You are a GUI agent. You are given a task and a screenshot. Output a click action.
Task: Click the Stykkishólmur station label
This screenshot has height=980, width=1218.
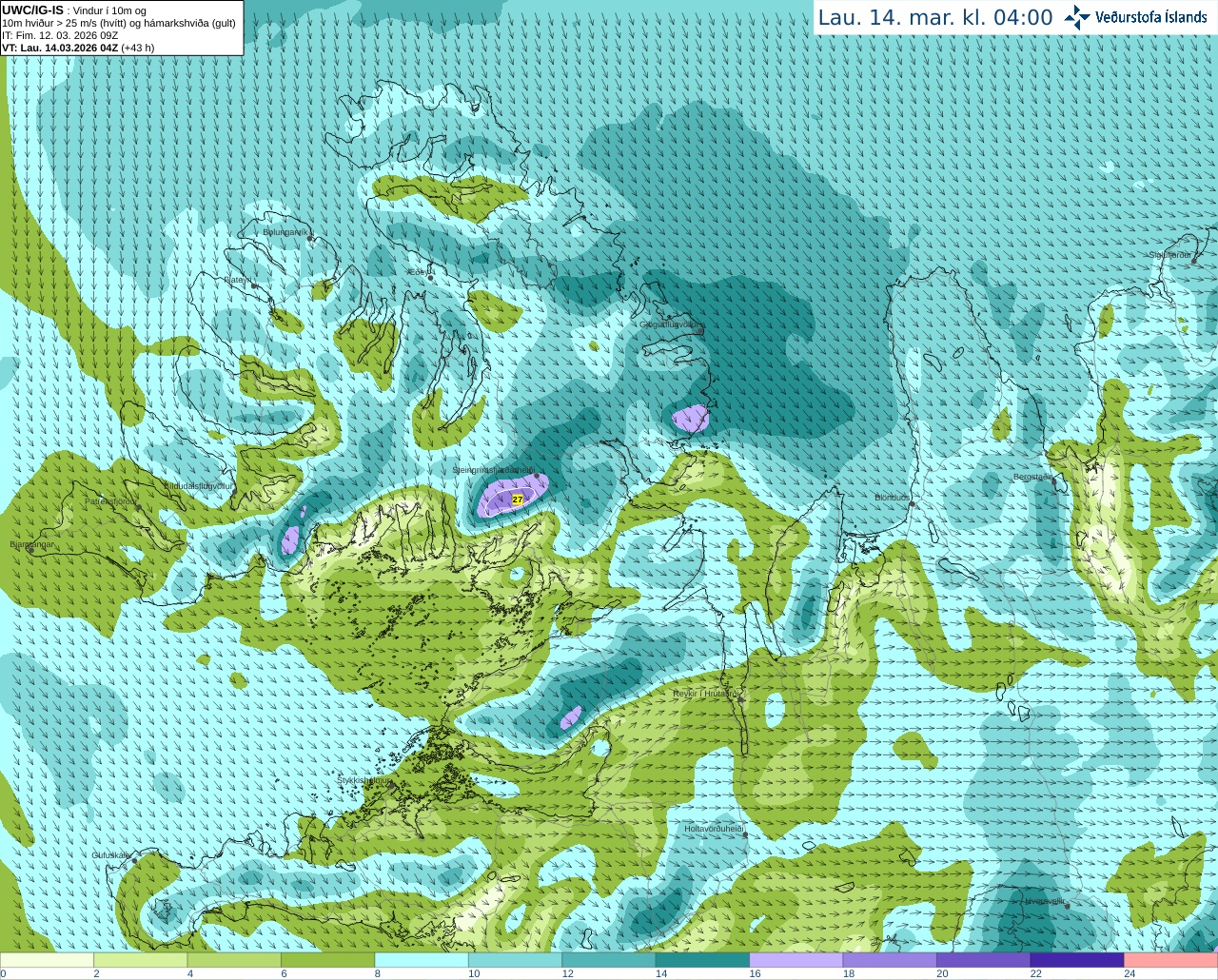click(x=363, y=780)
